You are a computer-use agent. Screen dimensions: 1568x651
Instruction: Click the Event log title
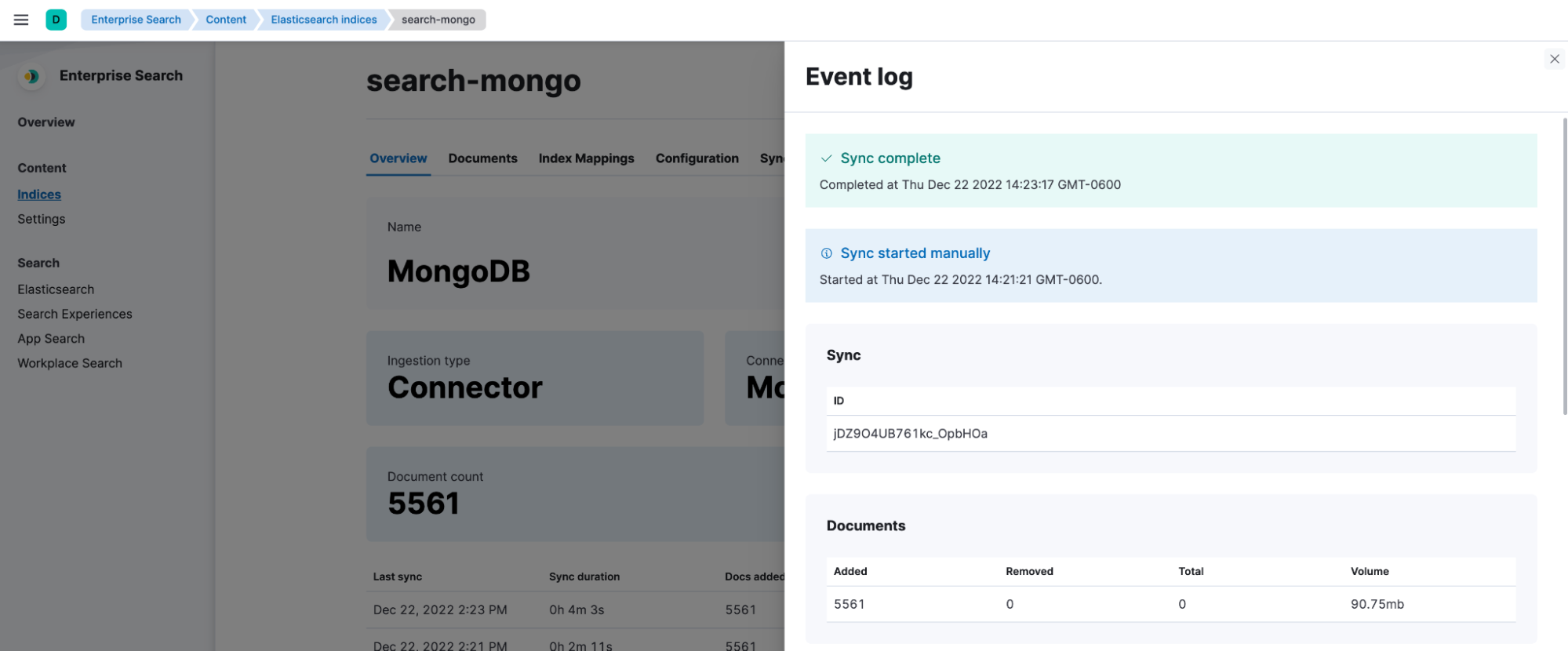[859, 77]
